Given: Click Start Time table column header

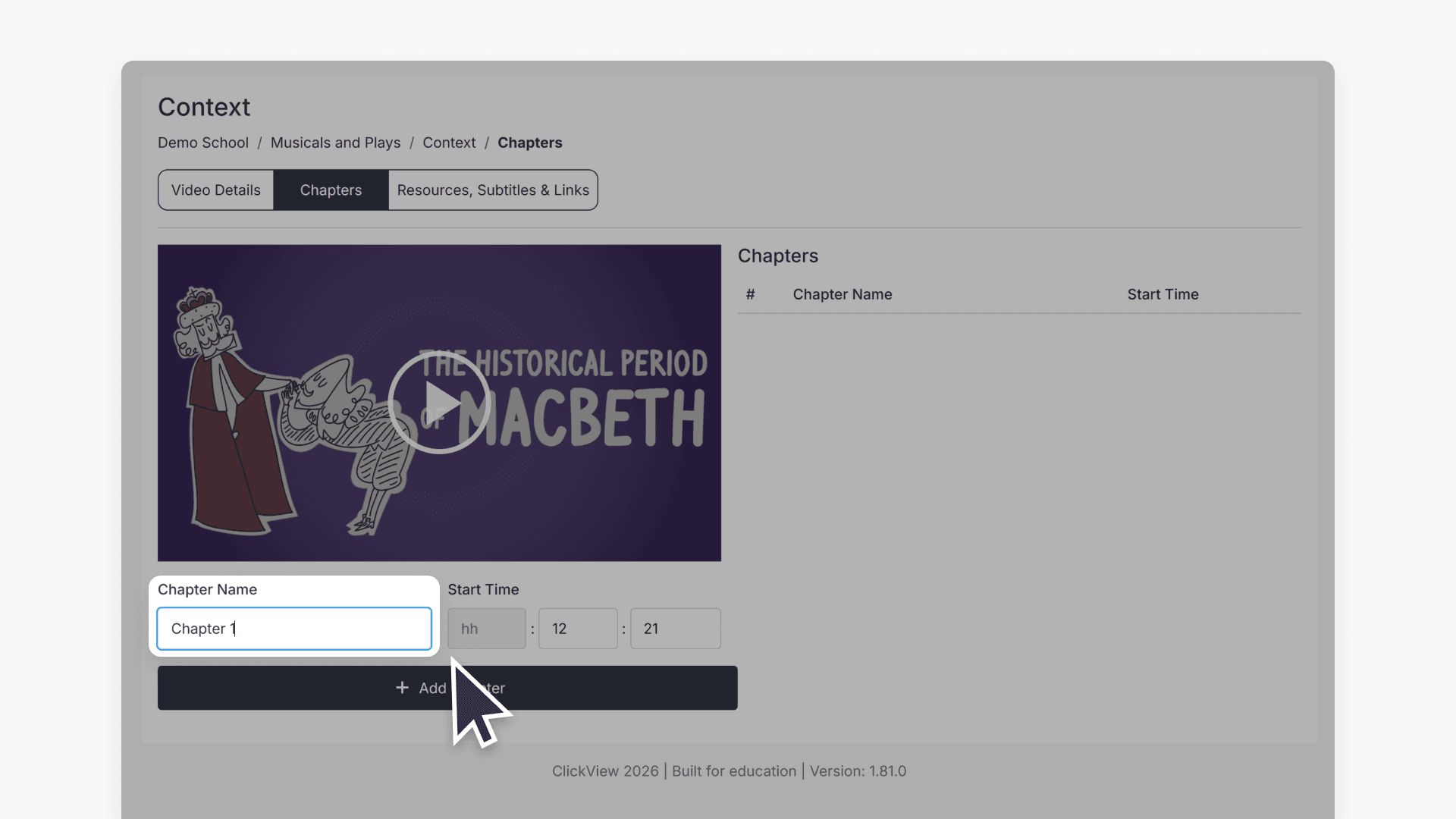Looking at the screenshot, I should tap(1162, 294).
